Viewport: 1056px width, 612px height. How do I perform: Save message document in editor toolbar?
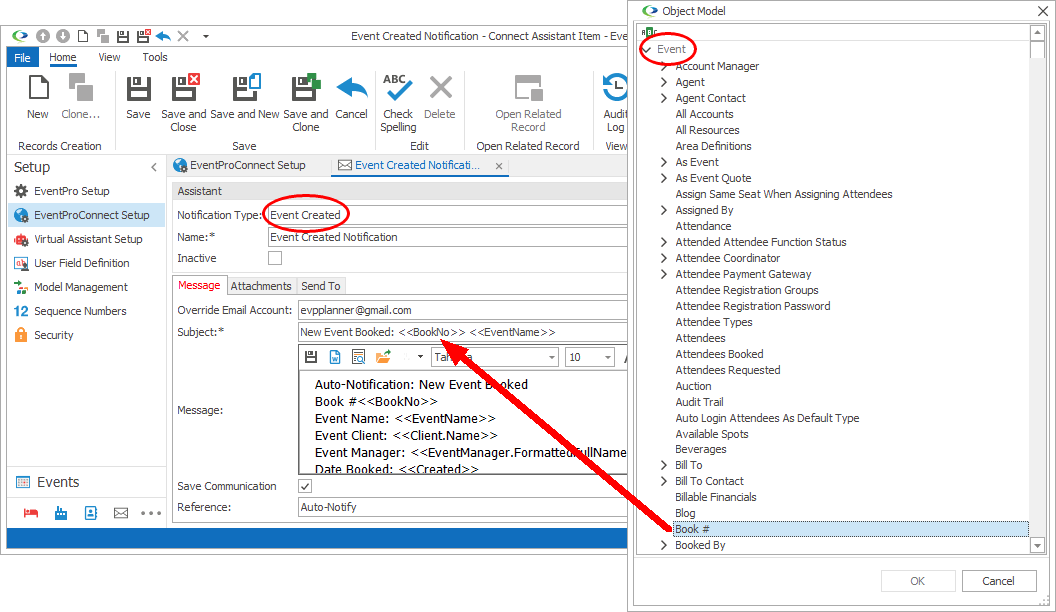click(x=310, y=357)
